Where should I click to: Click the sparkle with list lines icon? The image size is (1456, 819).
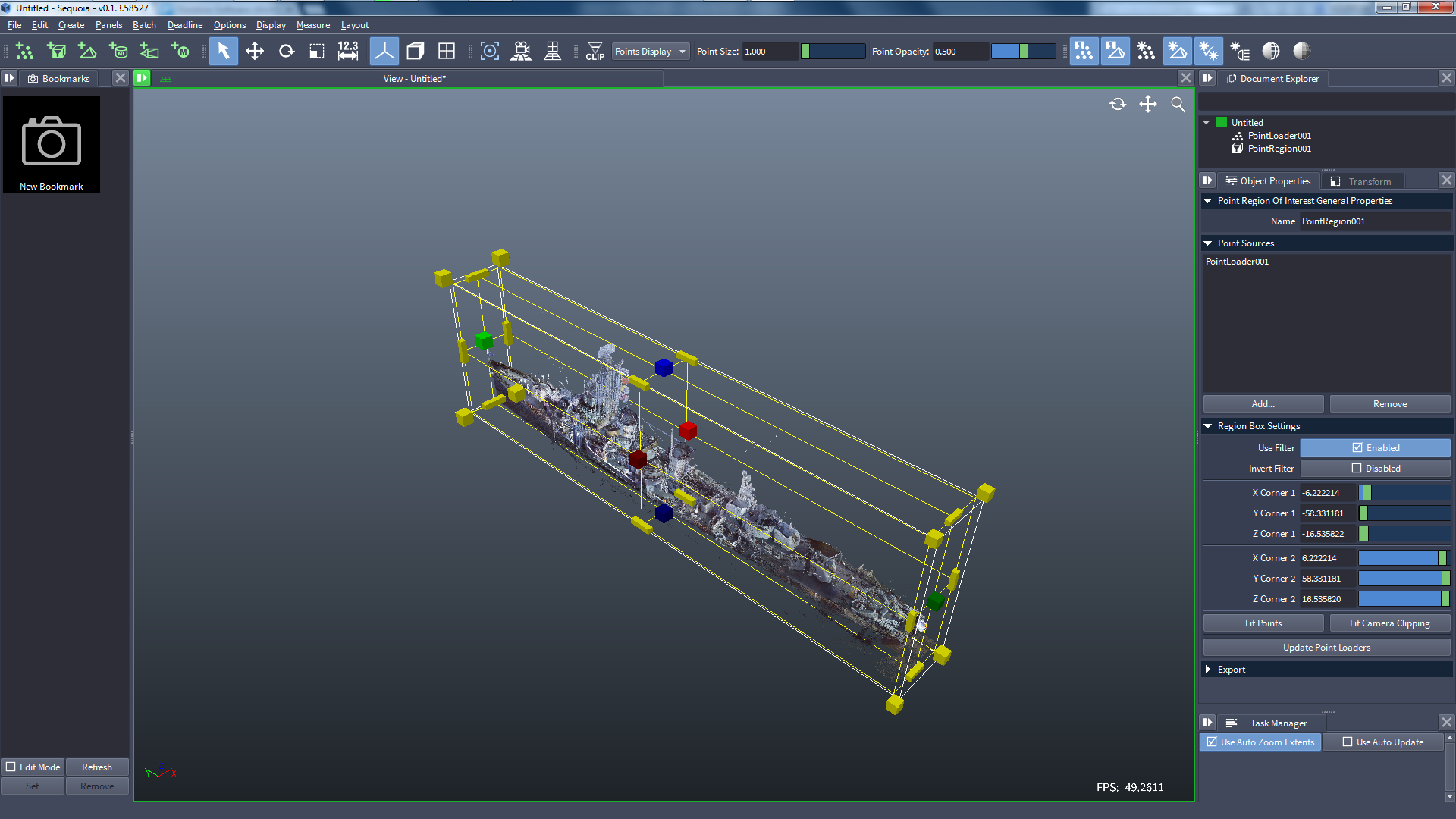(x=1240, y=51)
